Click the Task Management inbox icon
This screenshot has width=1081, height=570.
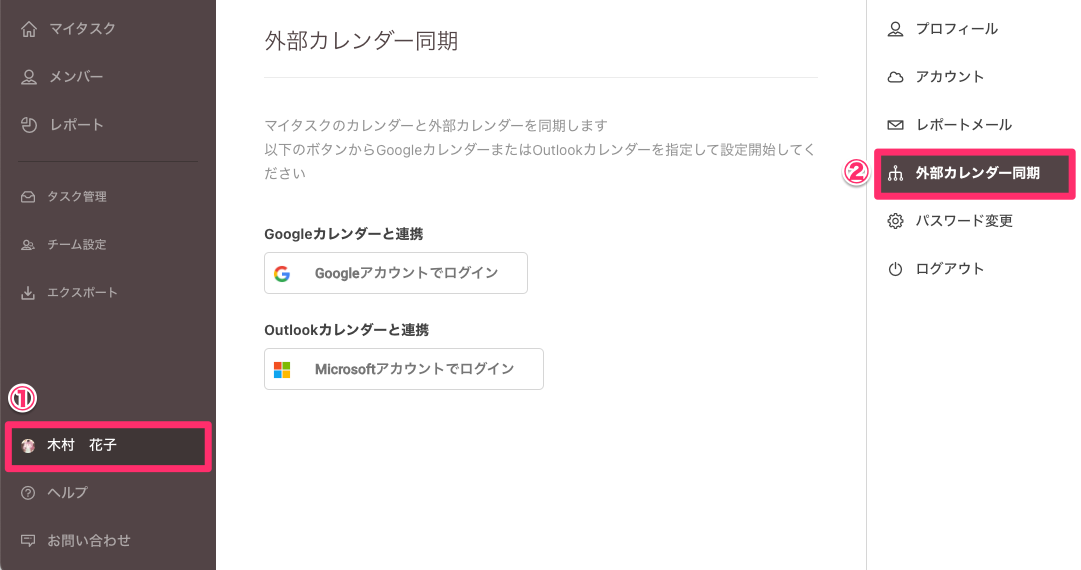[28, 197]
